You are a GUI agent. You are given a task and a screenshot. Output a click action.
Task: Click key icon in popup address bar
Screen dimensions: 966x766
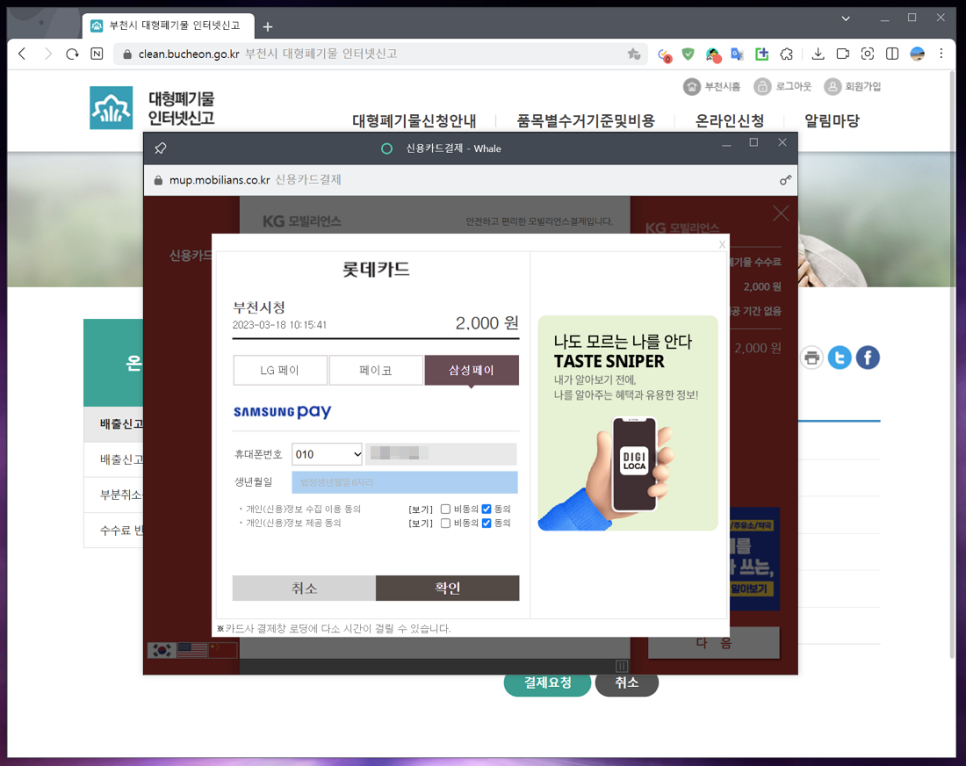(x=785, y=180)
